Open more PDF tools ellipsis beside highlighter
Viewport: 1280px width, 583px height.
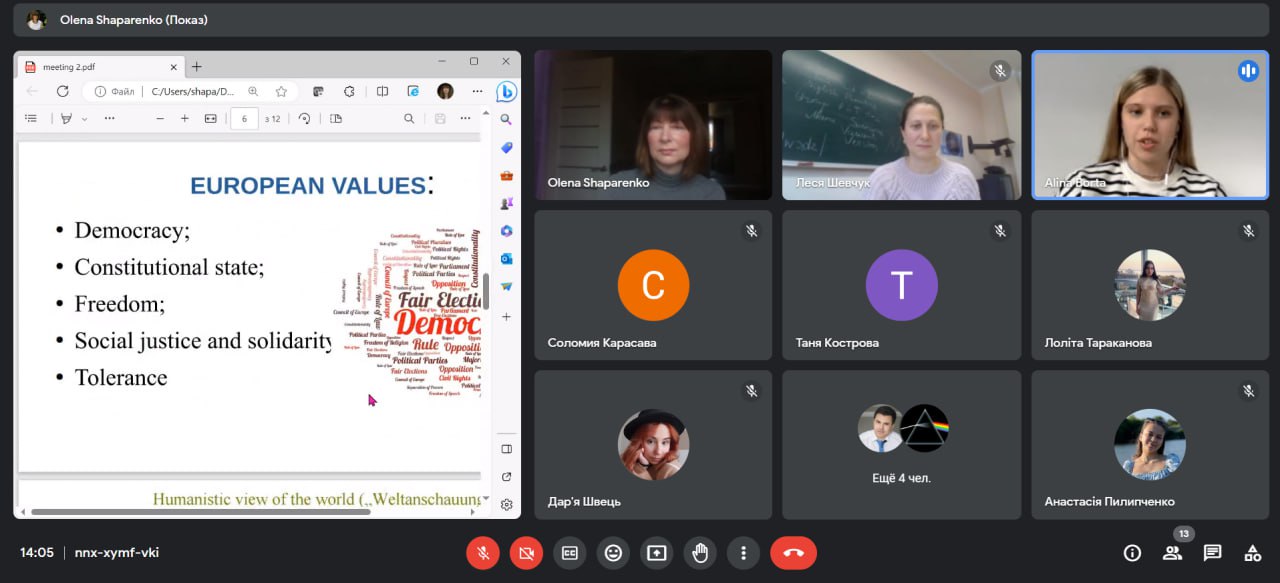(x=108, y=118)
